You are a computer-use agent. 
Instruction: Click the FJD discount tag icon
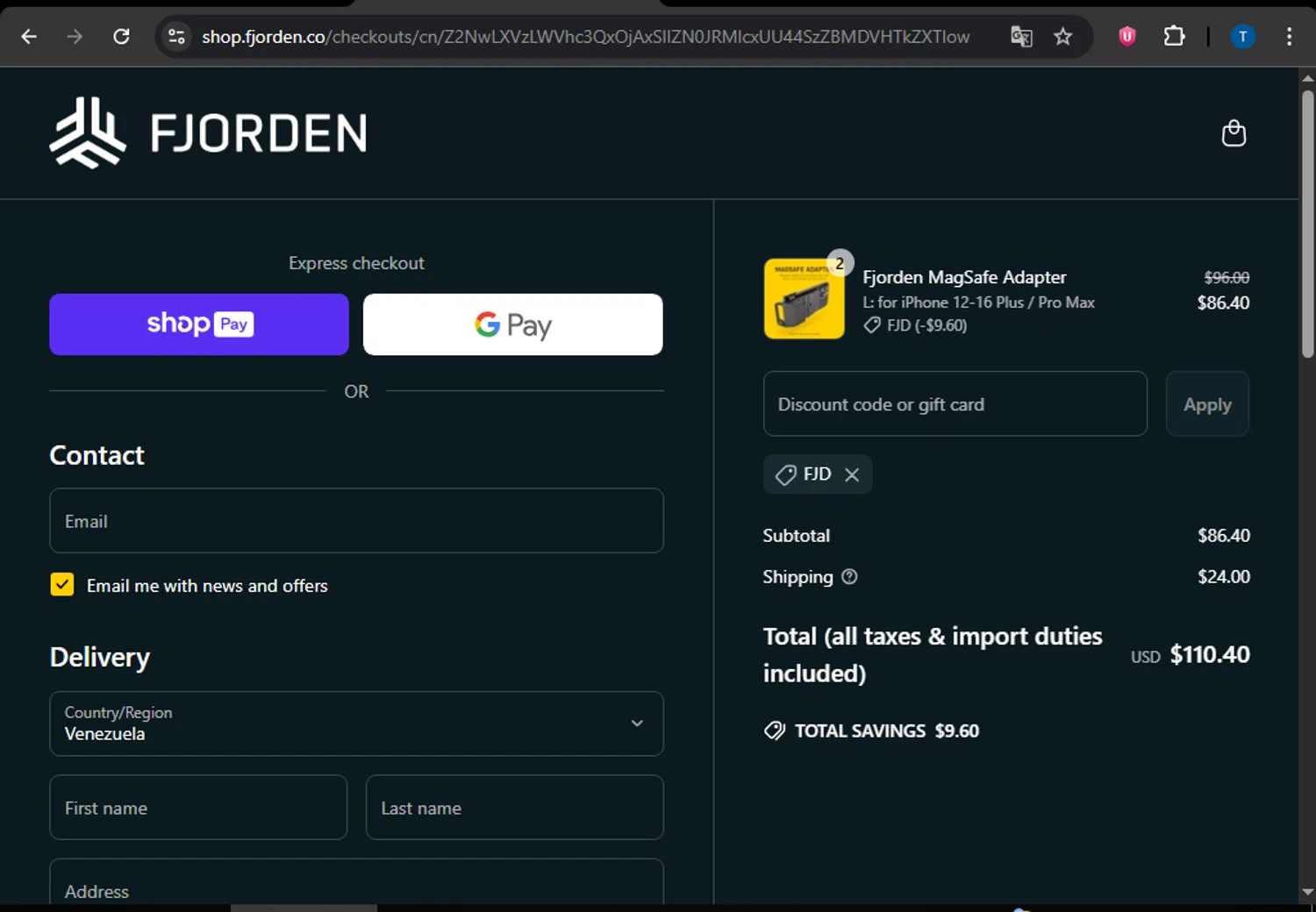tap(785, 474)
